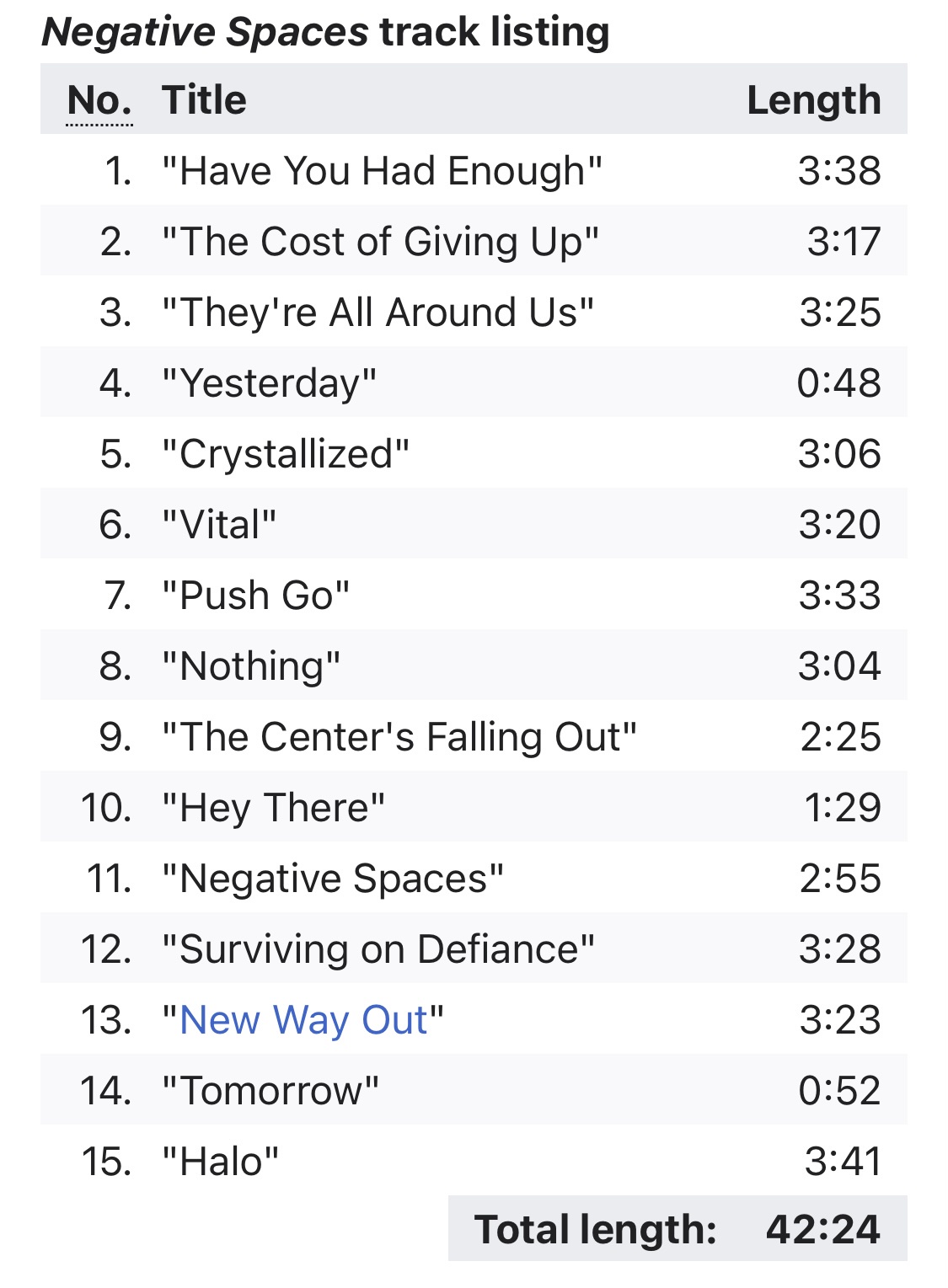Click the "Halo" track title
Screen dimensions: 948x1288
[x=220, y=1162]
